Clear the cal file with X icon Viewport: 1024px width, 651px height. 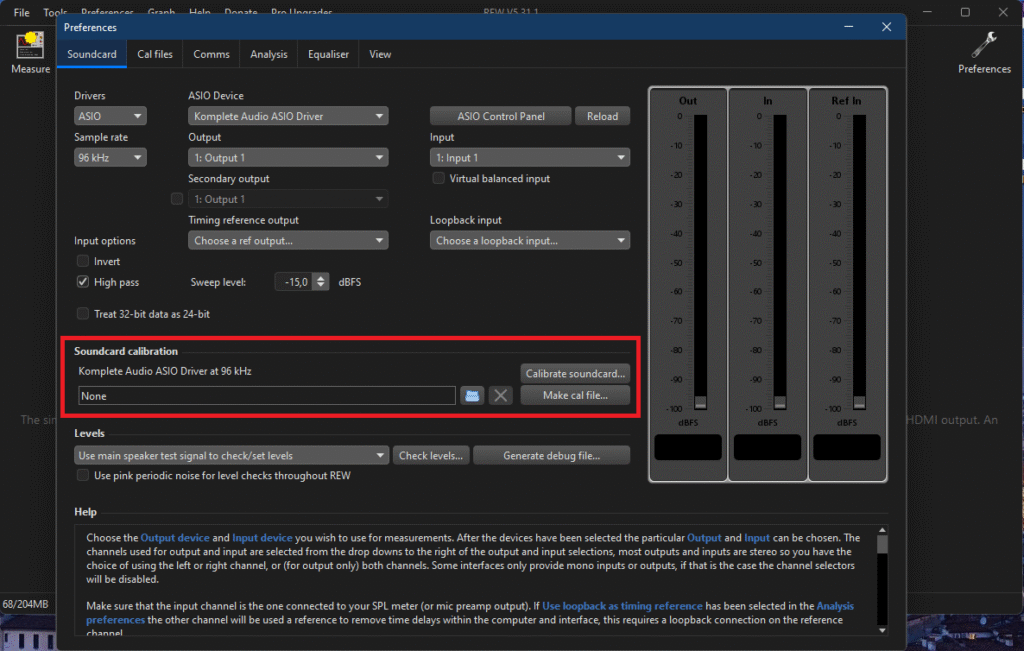tap(501, 396)
